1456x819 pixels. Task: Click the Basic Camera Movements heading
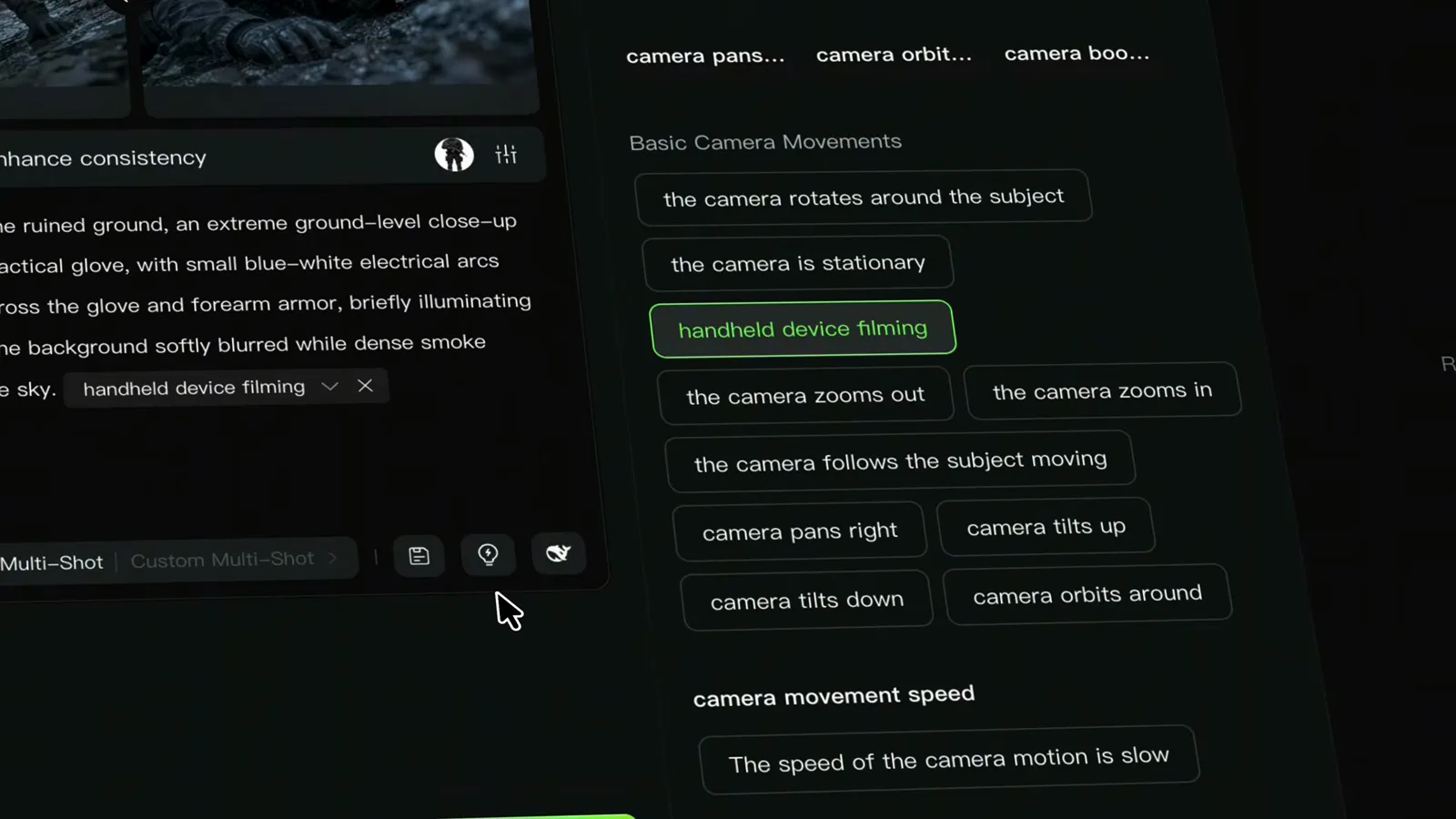(765, 142)
